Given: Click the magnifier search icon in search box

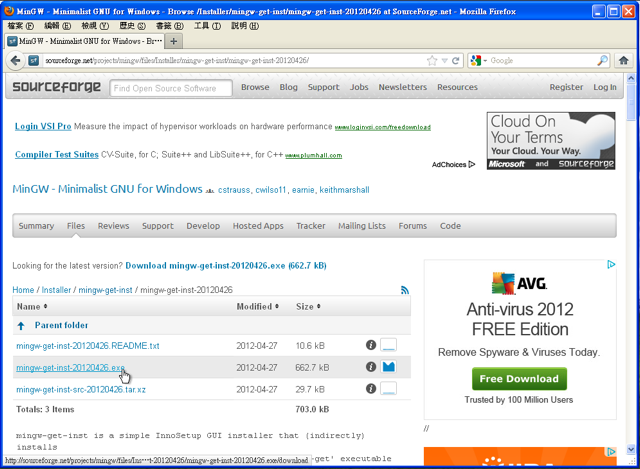Looking at the screenshot, I should coord(602,61).
